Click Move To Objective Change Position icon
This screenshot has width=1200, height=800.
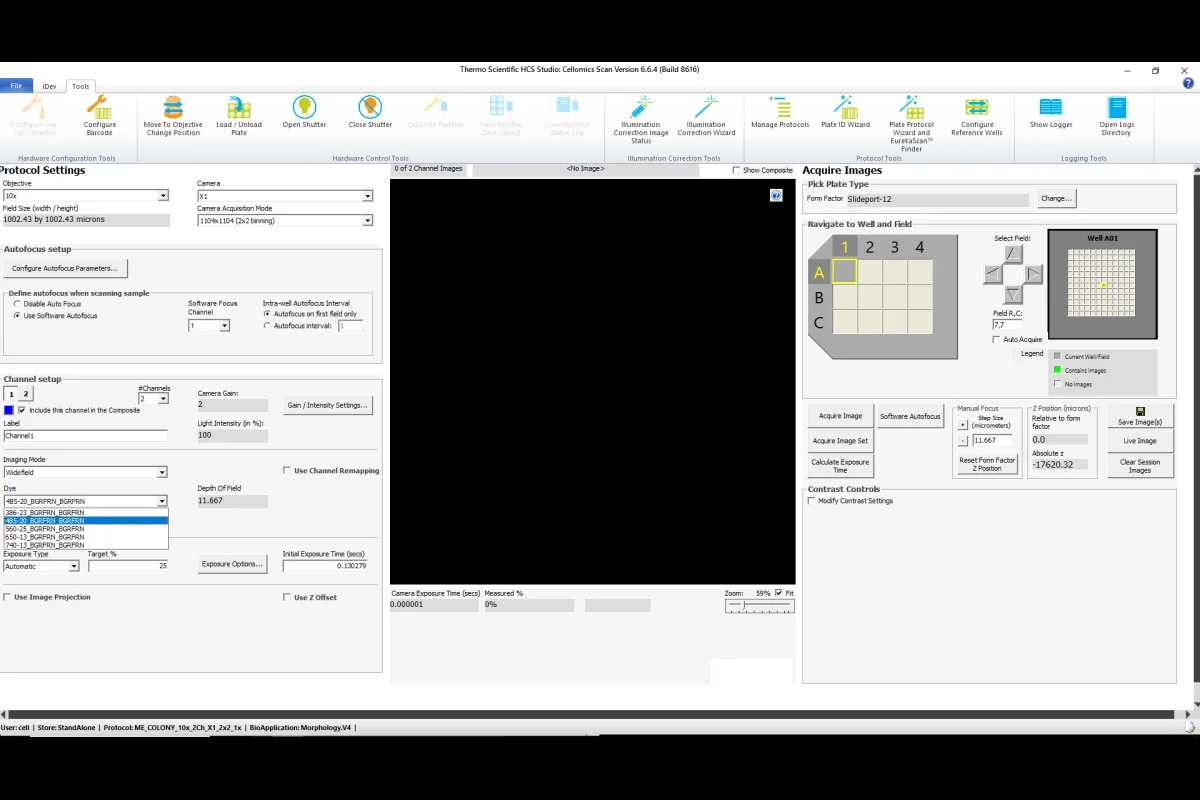(173, 108)
